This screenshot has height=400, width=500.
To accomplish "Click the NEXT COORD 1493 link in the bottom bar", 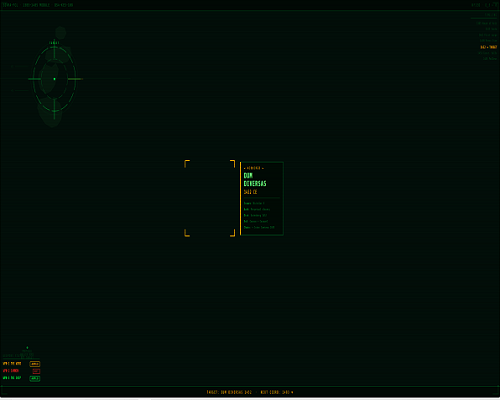I will click(x=277, y=392).
